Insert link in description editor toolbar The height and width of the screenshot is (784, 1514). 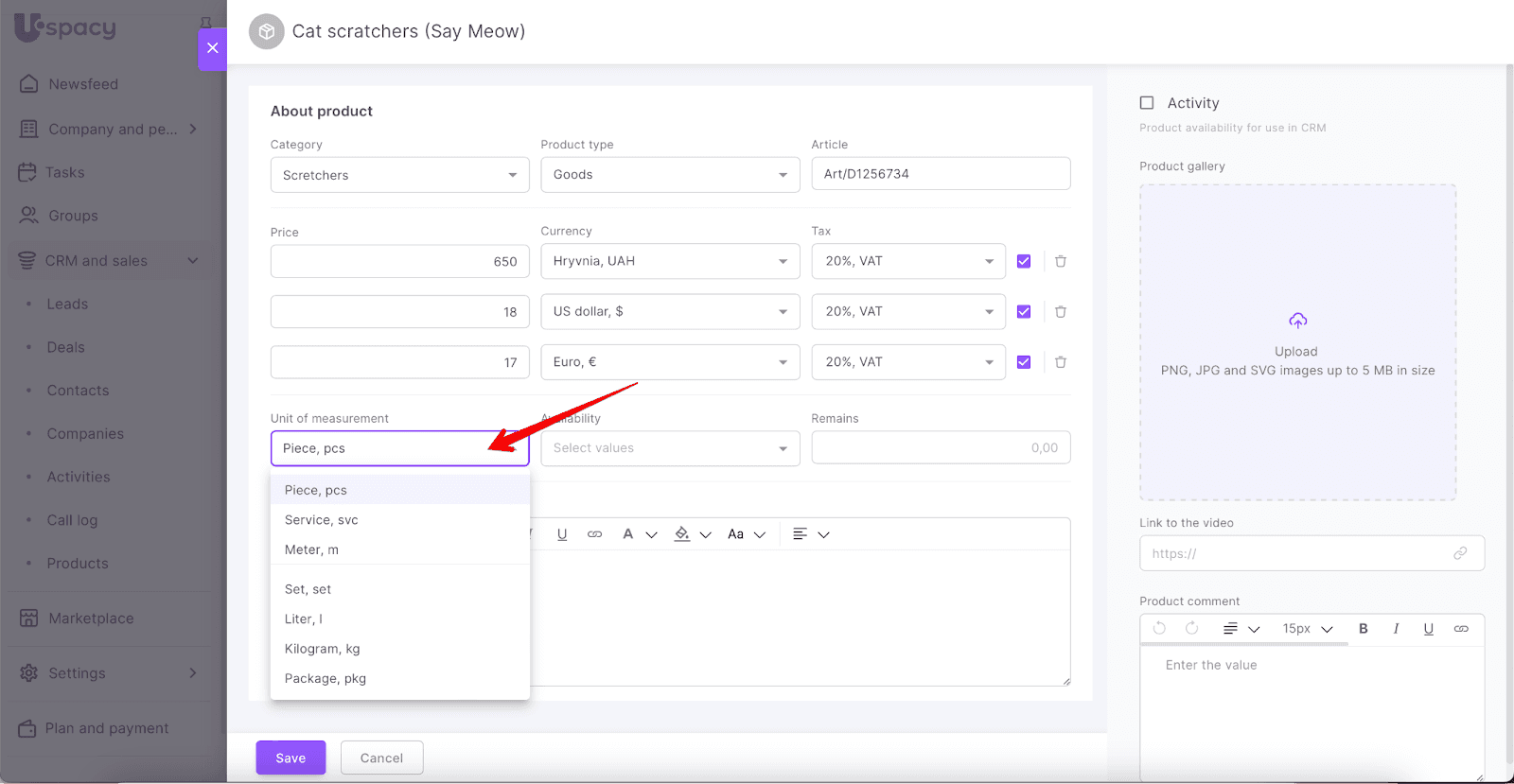tap(594, 534)
